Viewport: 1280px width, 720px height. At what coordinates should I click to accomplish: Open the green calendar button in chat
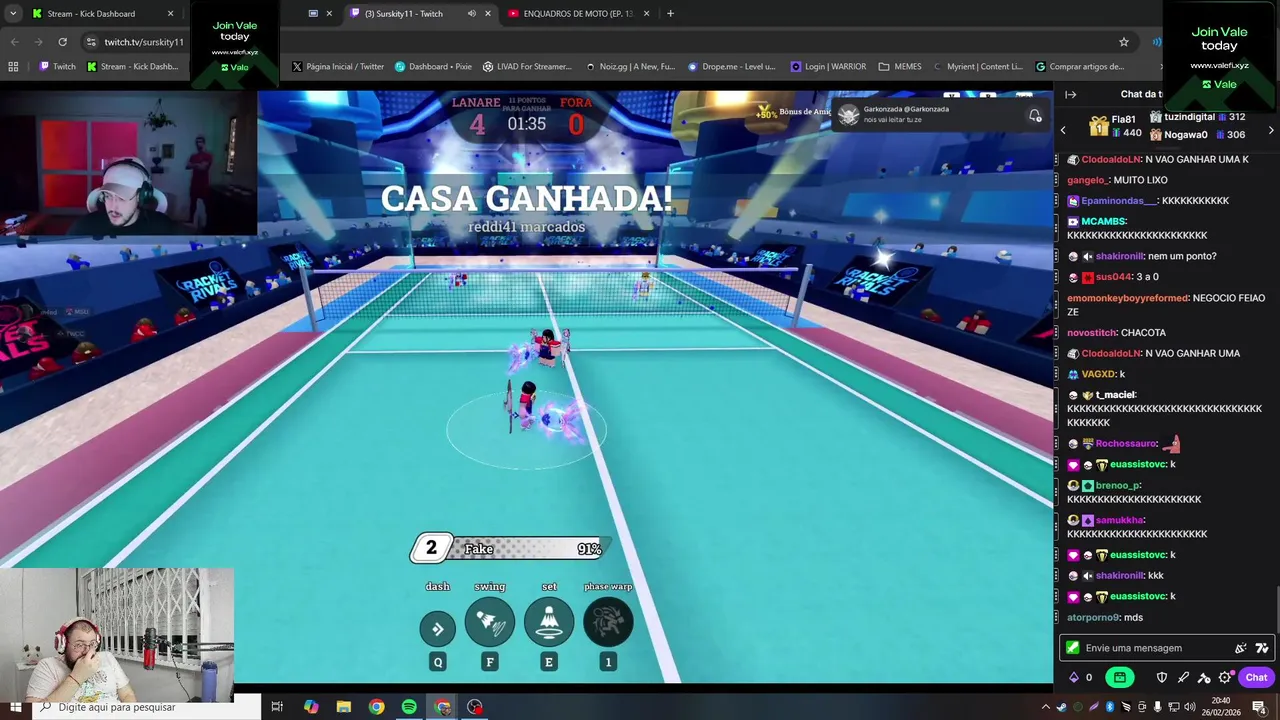click(x=1119, y=677)
